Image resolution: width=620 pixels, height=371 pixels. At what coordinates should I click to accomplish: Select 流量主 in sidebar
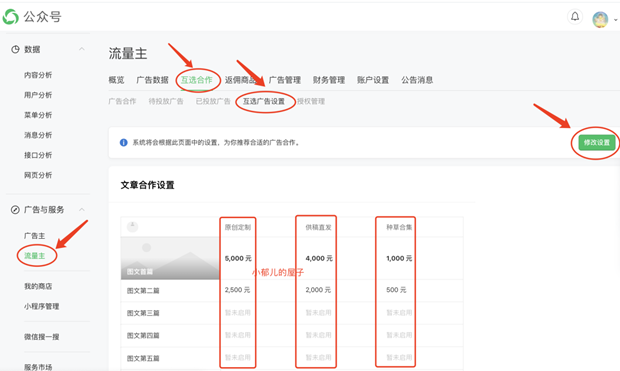(34, 256)
